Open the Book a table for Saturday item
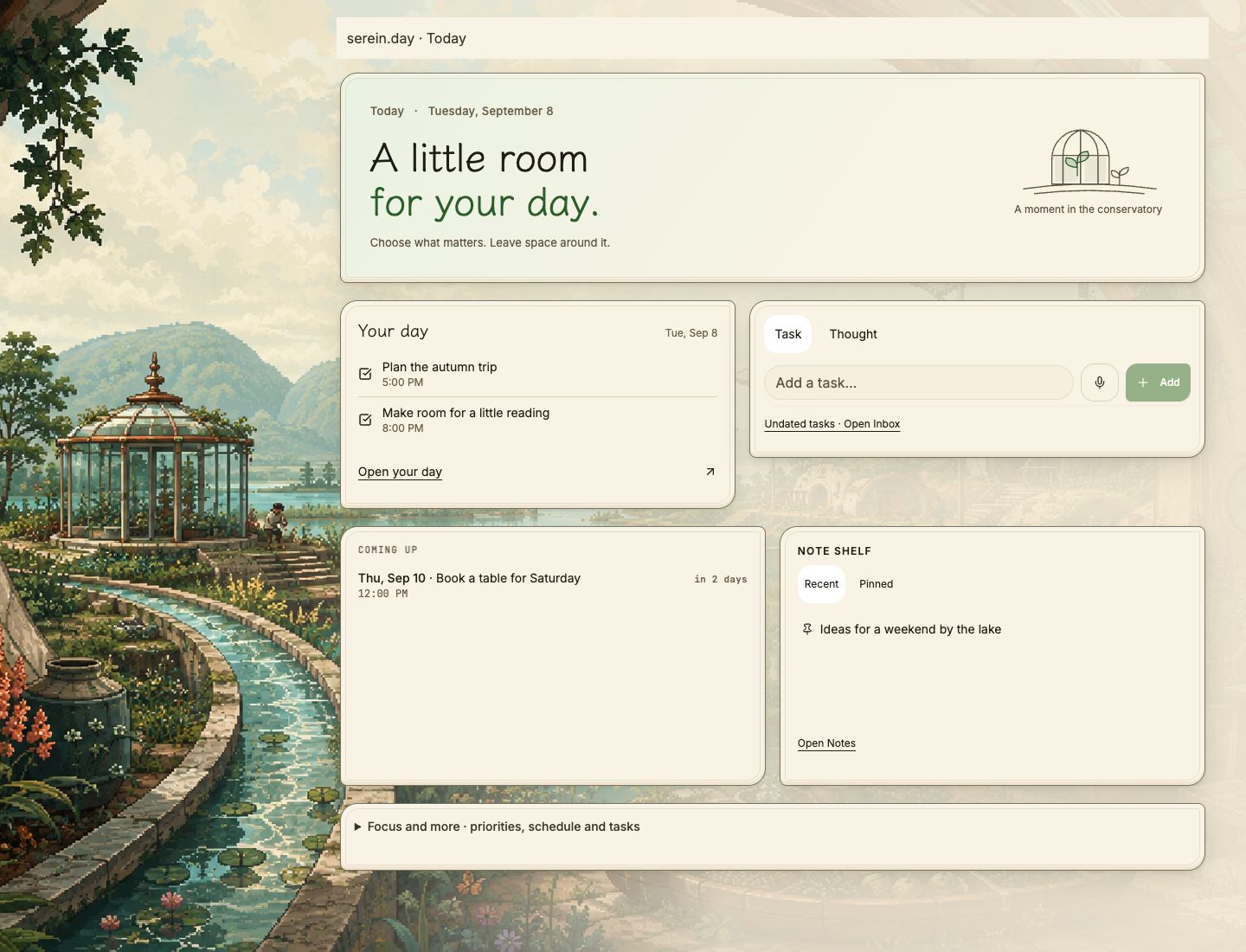 point(508,578)
